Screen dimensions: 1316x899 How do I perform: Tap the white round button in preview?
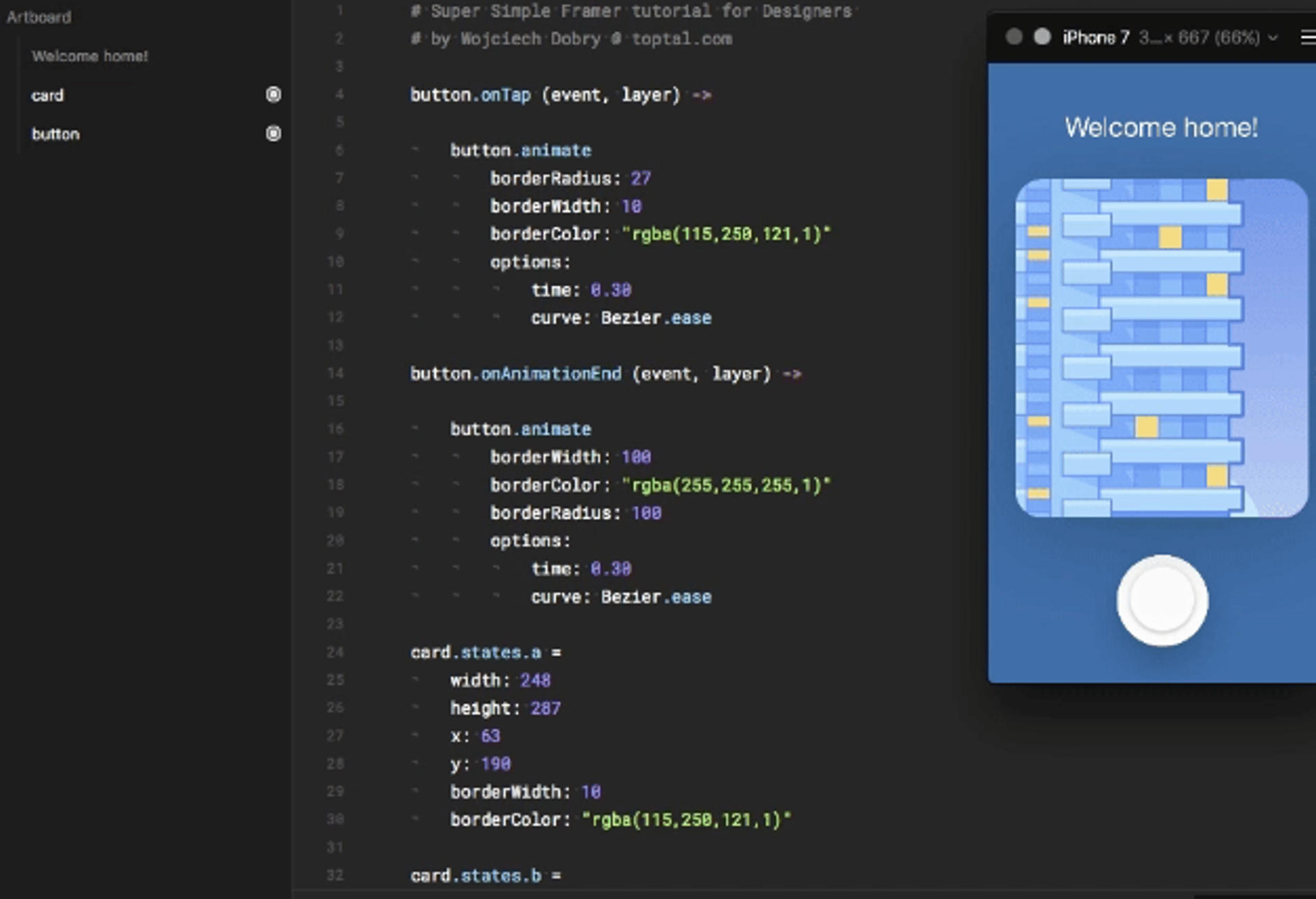tap(1162, 601)
